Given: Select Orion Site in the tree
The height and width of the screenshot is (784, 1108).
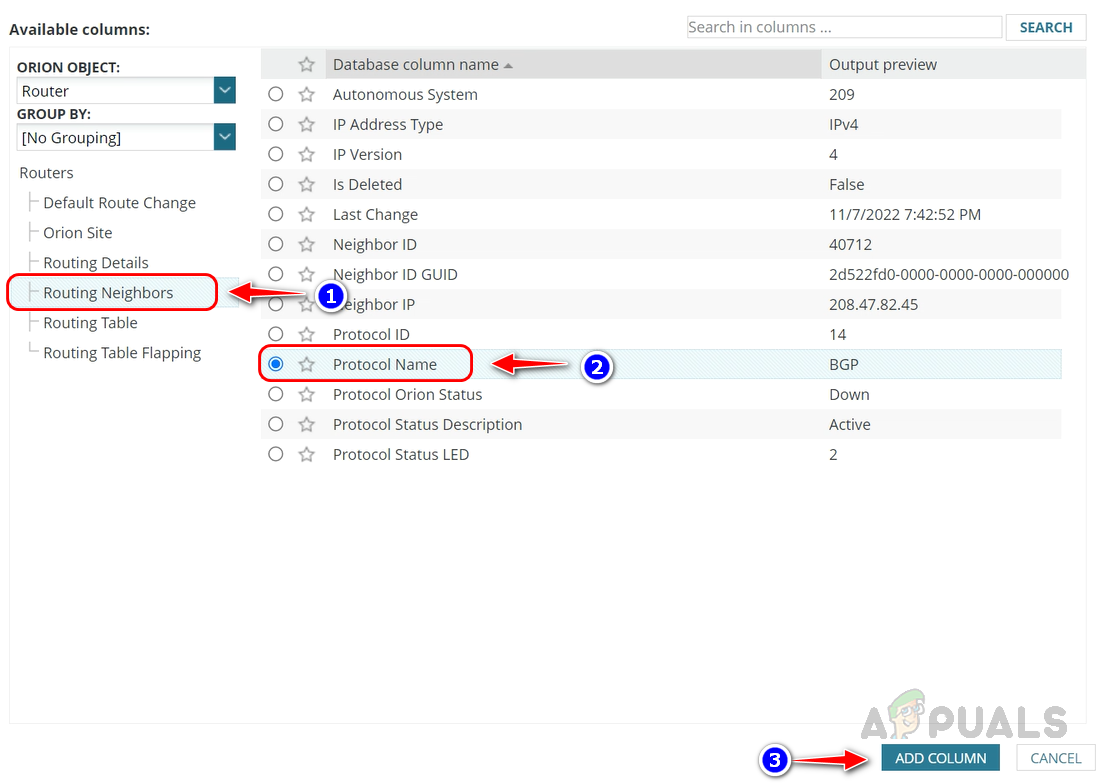Looking at the screenshot, I should click(x=78, y=233).
